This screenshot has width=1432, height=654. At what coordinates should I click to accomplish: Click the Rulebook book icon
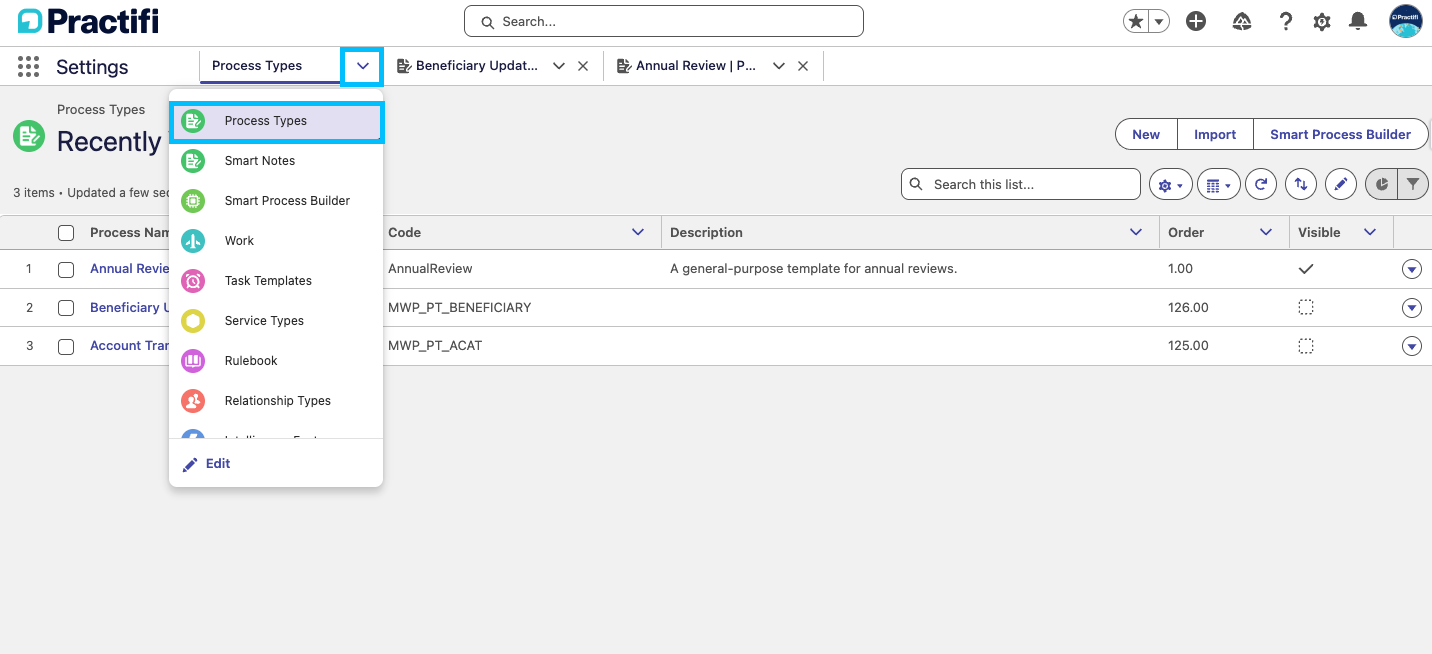(193, 361)
